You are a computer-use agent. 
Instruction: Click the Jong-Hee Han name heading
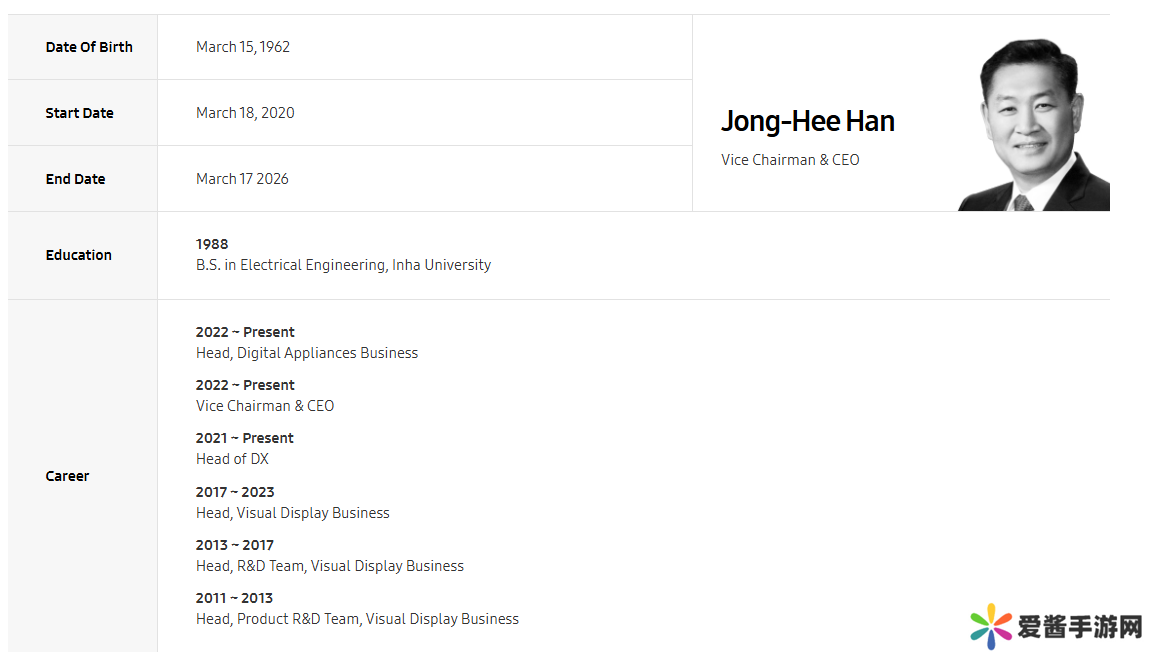click(x=807, y=121)
